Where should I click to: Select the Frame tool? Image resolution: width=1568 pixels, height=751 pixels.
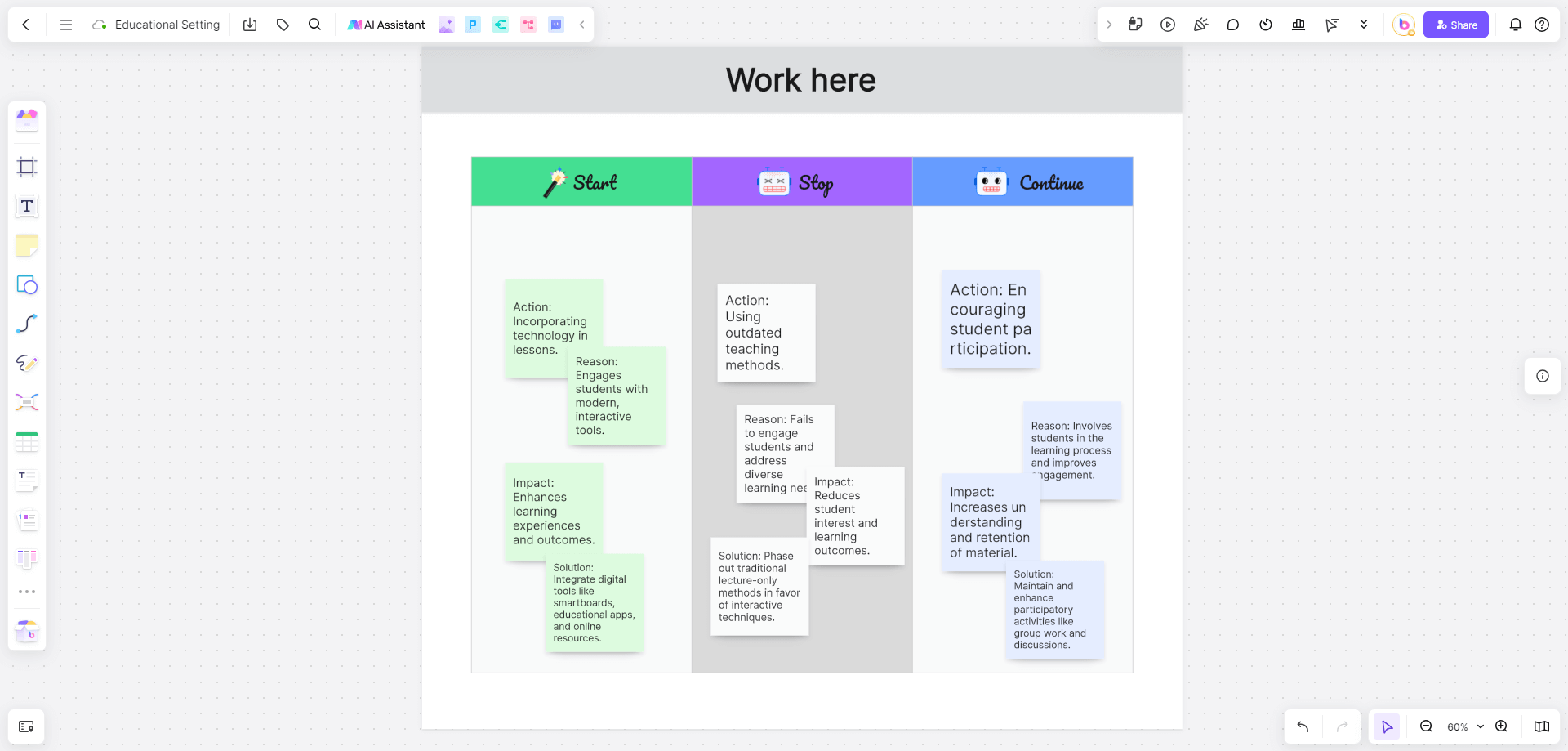[x=27, y=167]
